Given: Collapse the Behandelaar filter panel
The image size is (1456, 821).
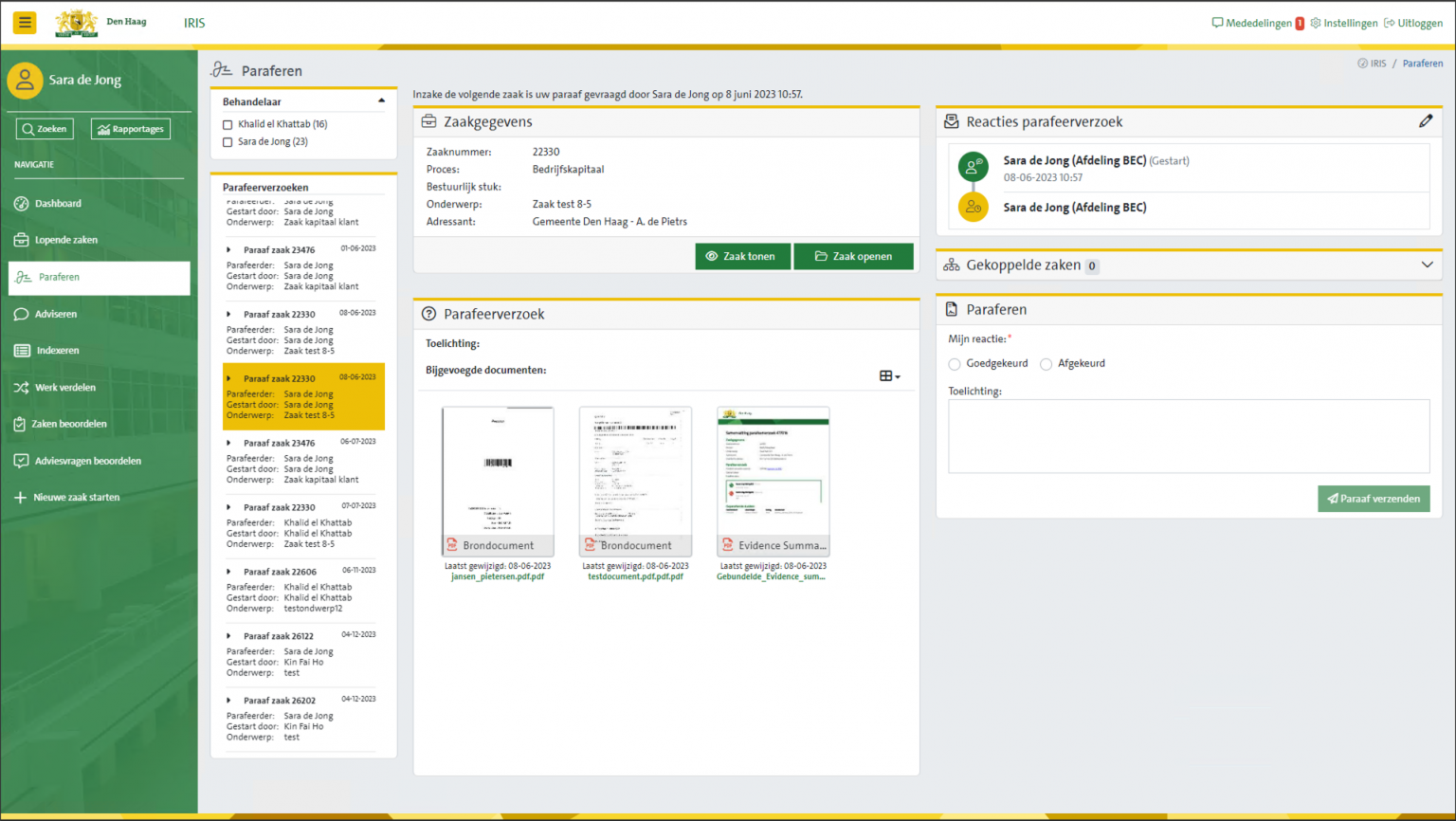Looking at the screenshot, I should (x=382, y=100).
